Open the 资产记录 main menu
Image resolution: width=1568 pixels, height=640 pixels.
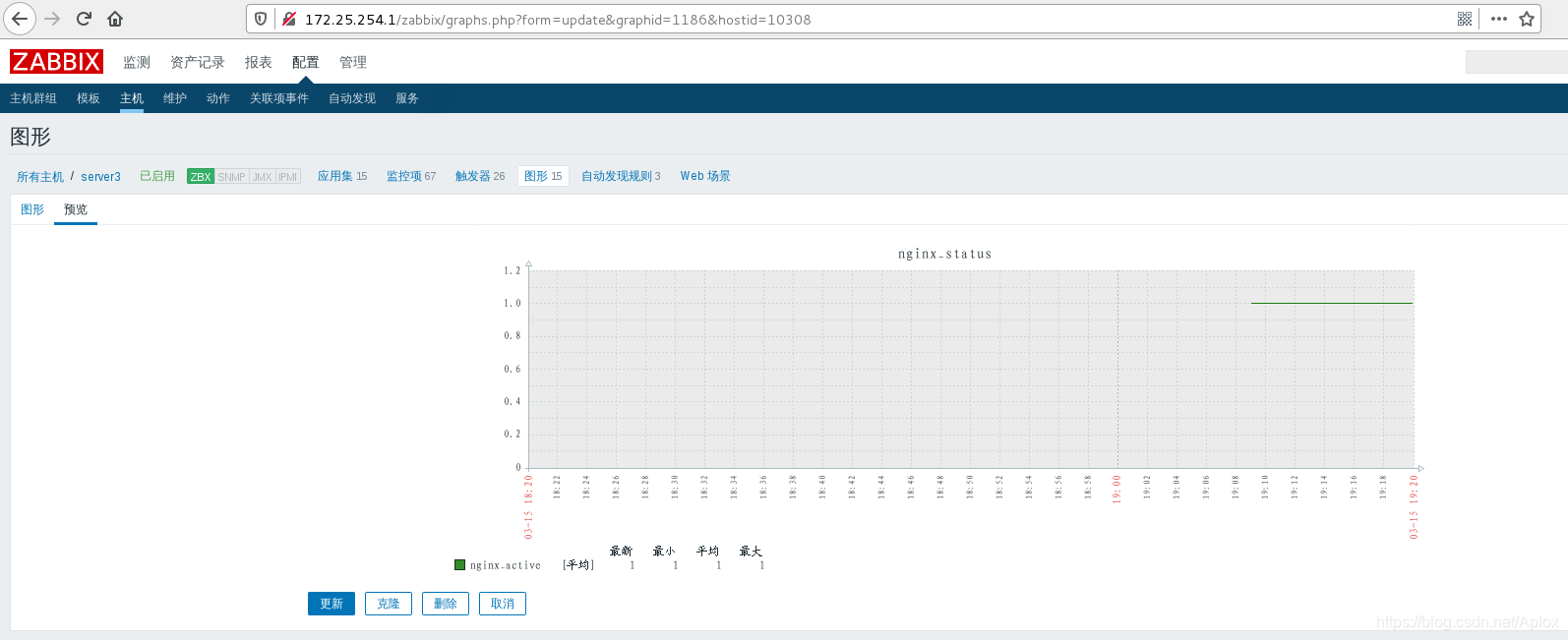click(x=198, y=62)
